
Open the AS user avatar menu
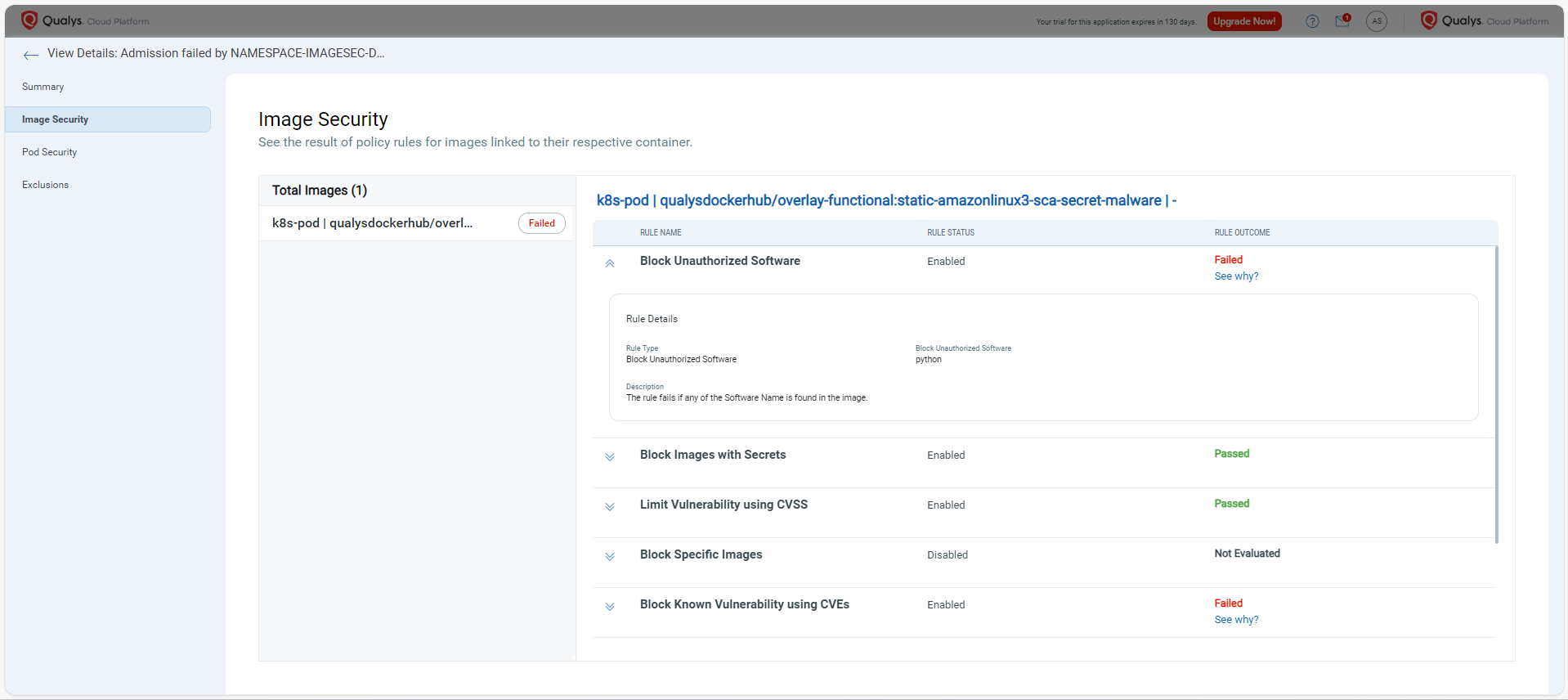point(1377,21)
